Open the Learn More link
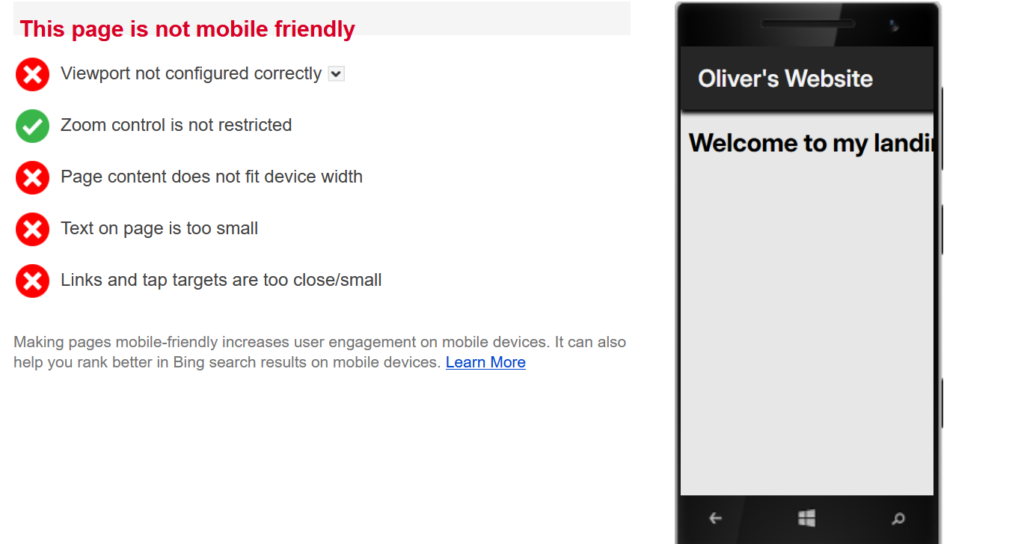The width and height of the screenshot is (1024, 544). [485, 362]
